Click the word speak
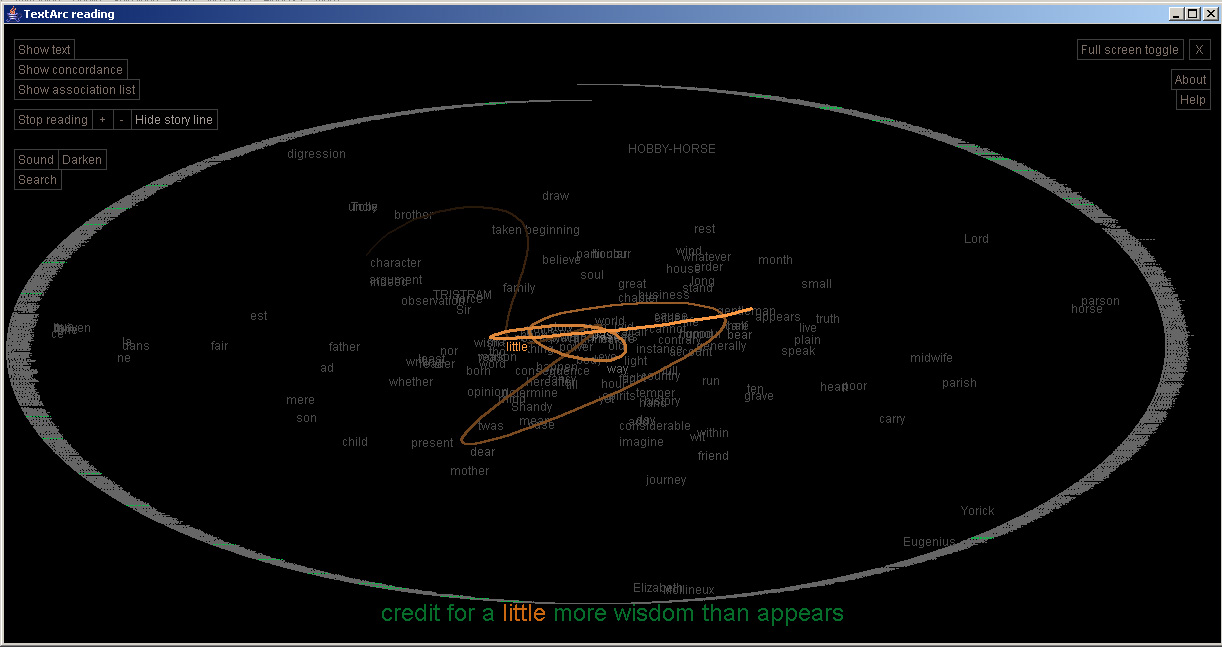 (798, 351)
